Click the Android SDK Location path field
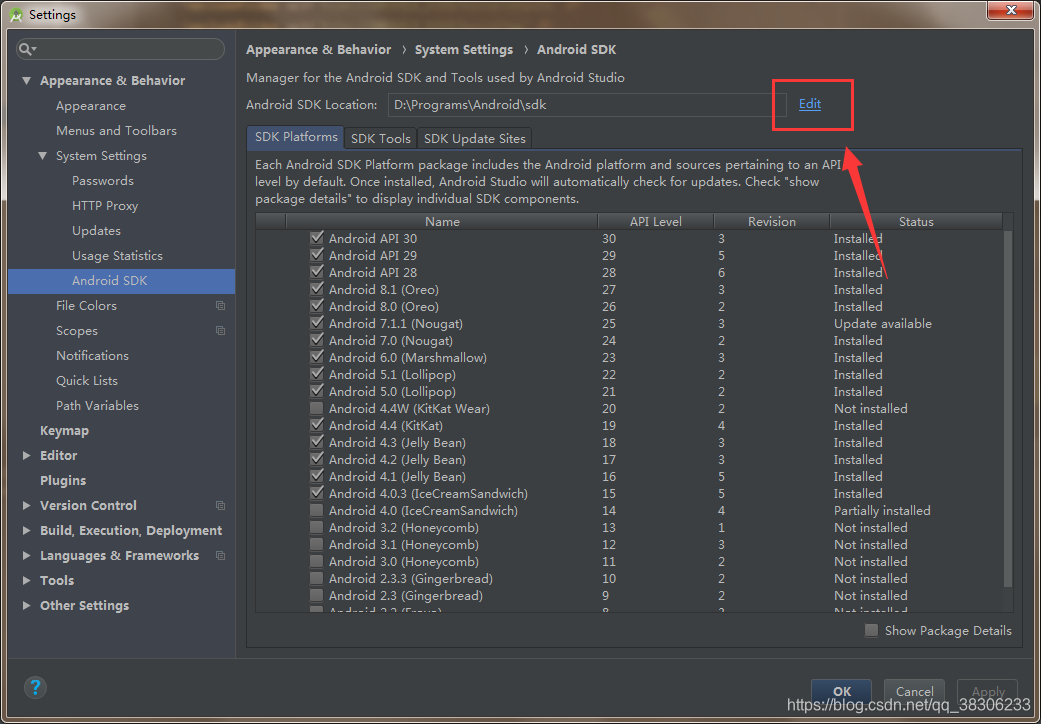This screenshot has width=1041, height=724. (x=587, y=105)
